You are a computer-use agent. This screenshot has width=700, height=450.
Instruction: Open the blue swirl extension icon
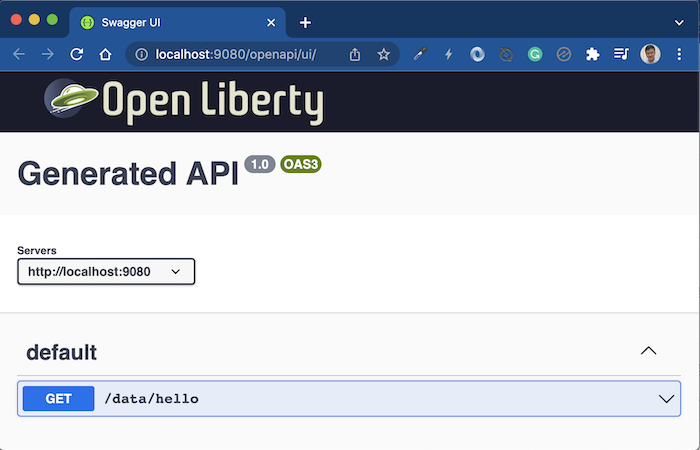point(477,54)
